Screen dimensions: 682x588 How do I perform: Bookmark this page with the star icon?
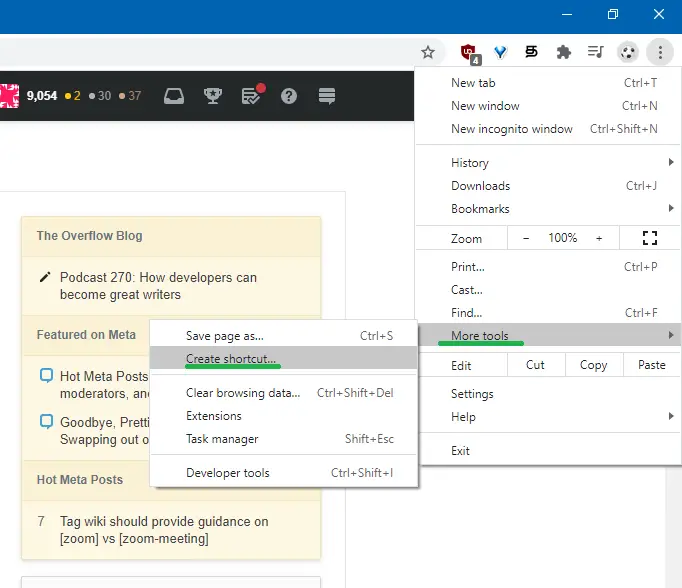[428, 52]
